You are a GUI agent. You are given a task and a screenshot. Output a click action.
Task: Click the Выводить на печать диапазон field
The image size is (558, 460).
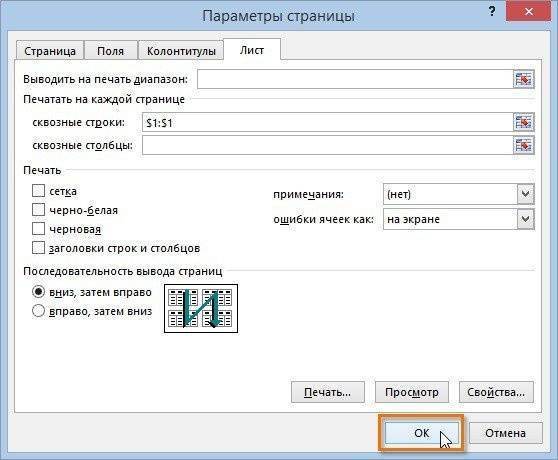(355, 79)
